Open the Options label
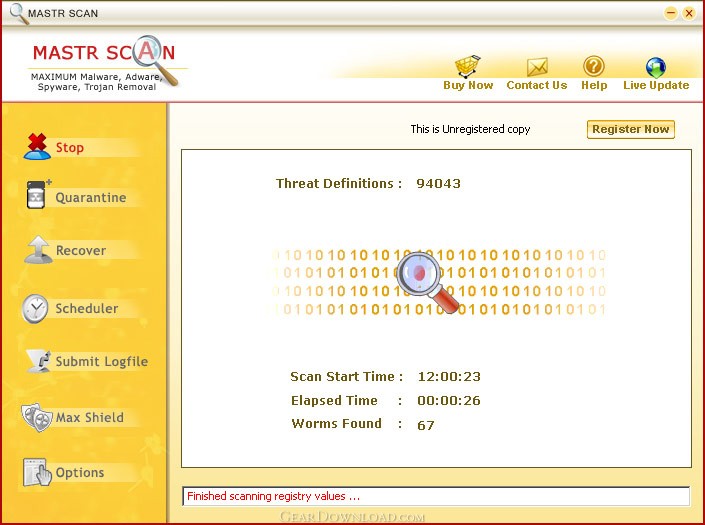This screenshot has width=705, height=525. click(x=80, y=472)
